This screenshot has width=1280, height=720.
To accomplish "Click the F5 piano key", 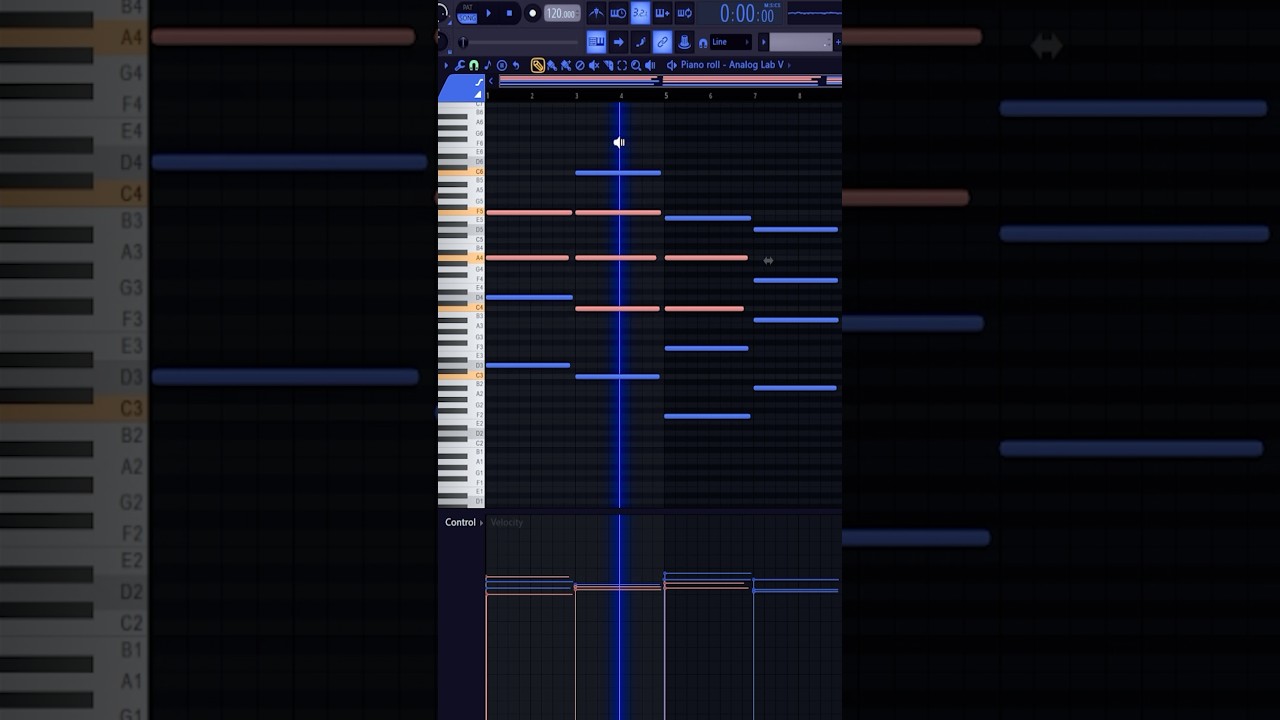I will coord(461,212).
